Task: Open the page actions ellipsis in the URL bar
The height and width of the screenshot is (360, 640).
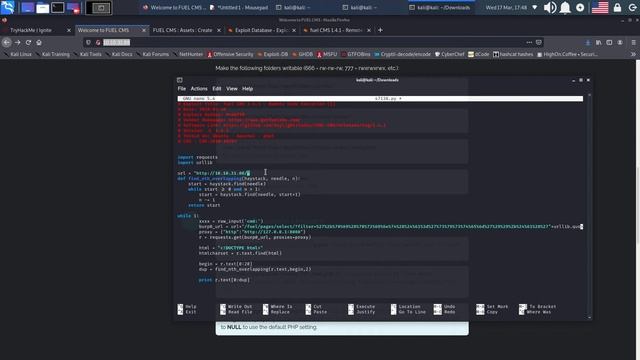Action: tap(529, 42)
